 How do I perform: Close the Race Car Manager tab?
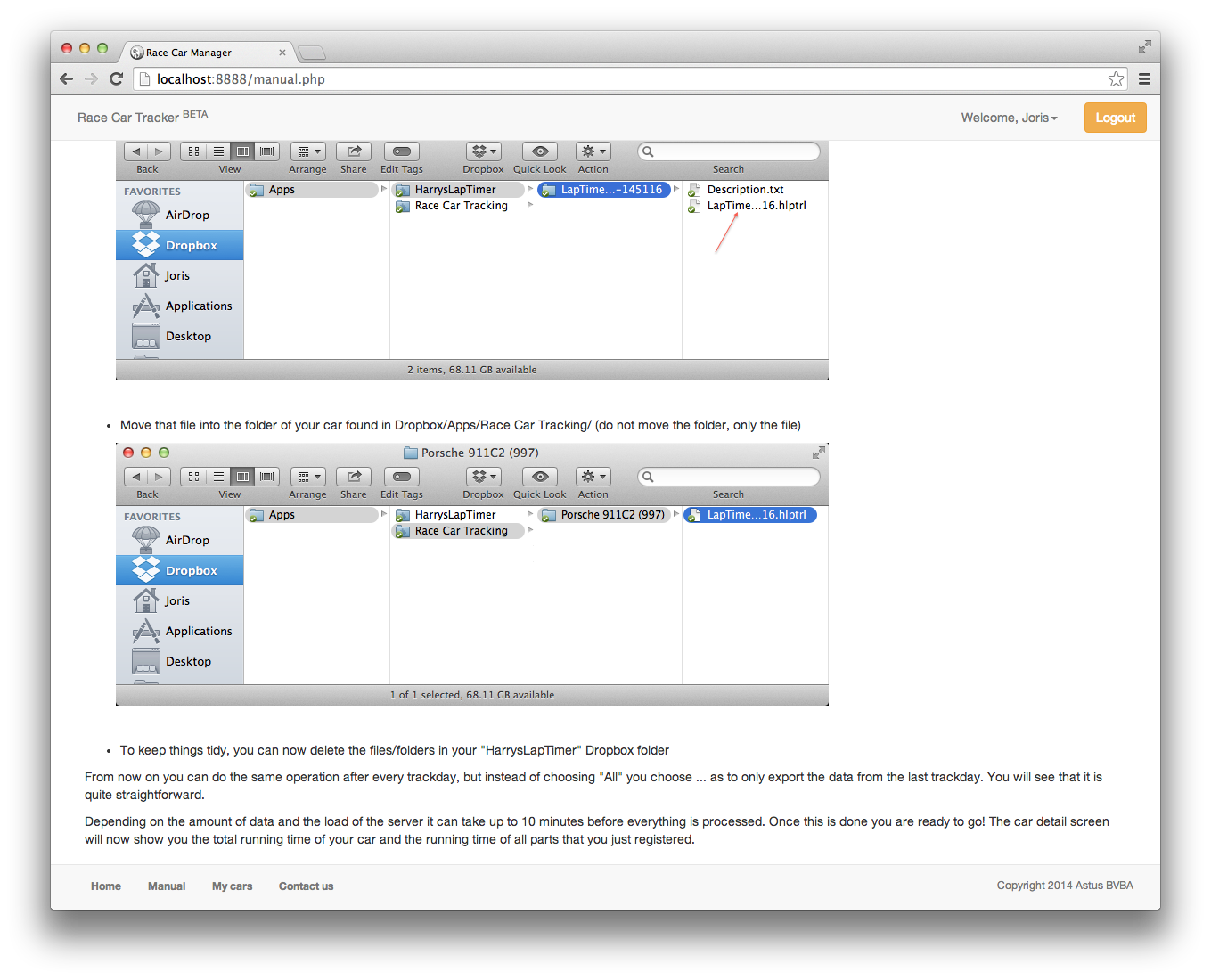coord(282,53)
